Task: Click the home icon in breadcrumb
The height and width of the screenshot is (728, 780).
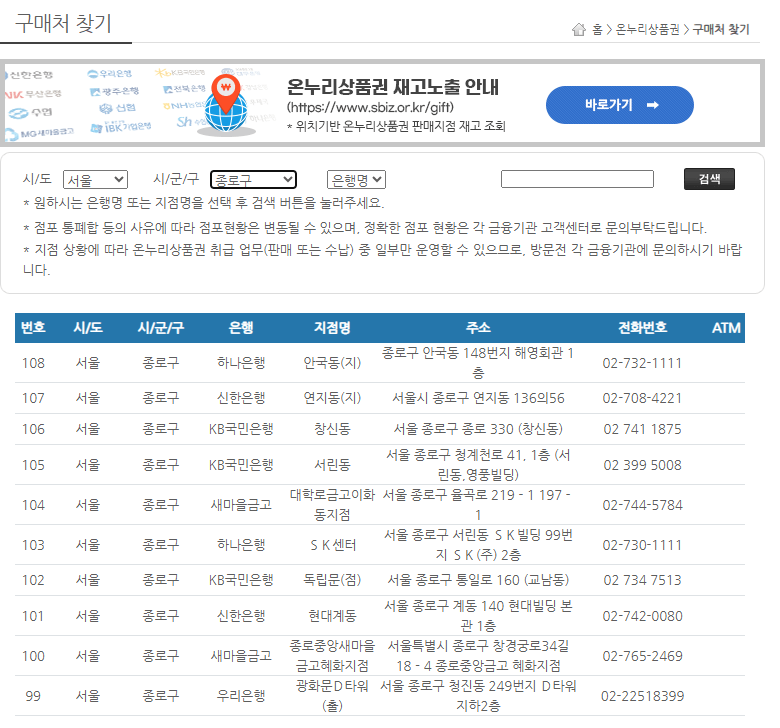Action: (x=579, y=29)
